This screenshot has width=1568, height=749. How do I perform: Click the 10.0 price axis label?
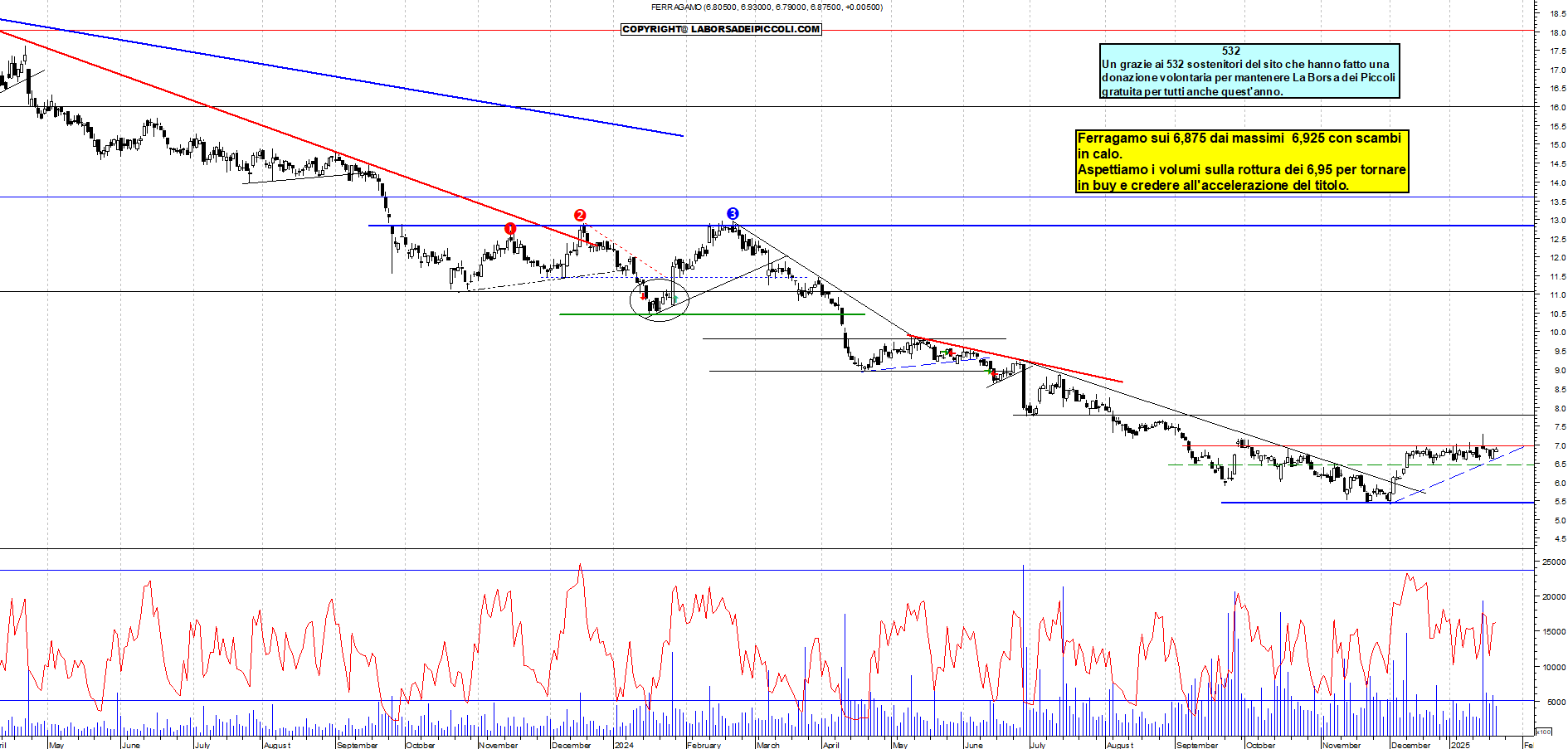pyautogui.click(x=1557, y=333)
